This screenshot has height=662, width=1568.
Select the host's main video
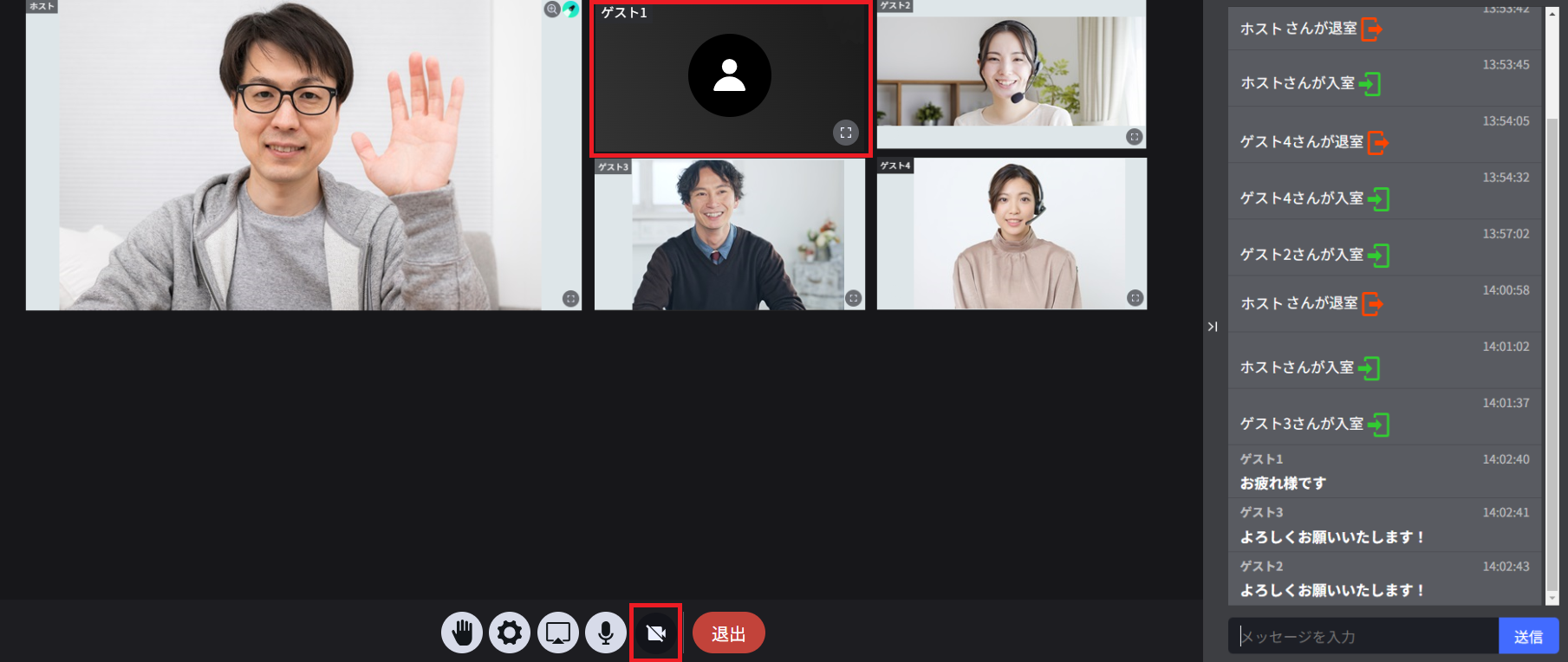click(303, 155)
